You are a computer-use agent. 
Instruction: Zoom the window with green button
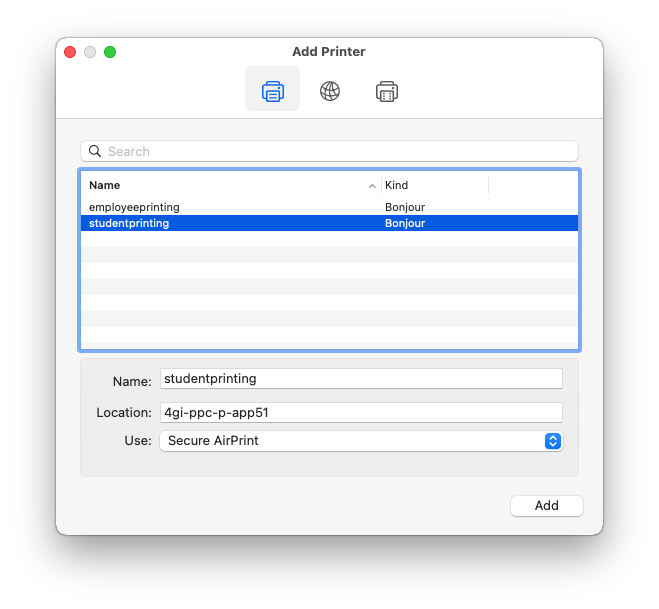pos(110,52)
